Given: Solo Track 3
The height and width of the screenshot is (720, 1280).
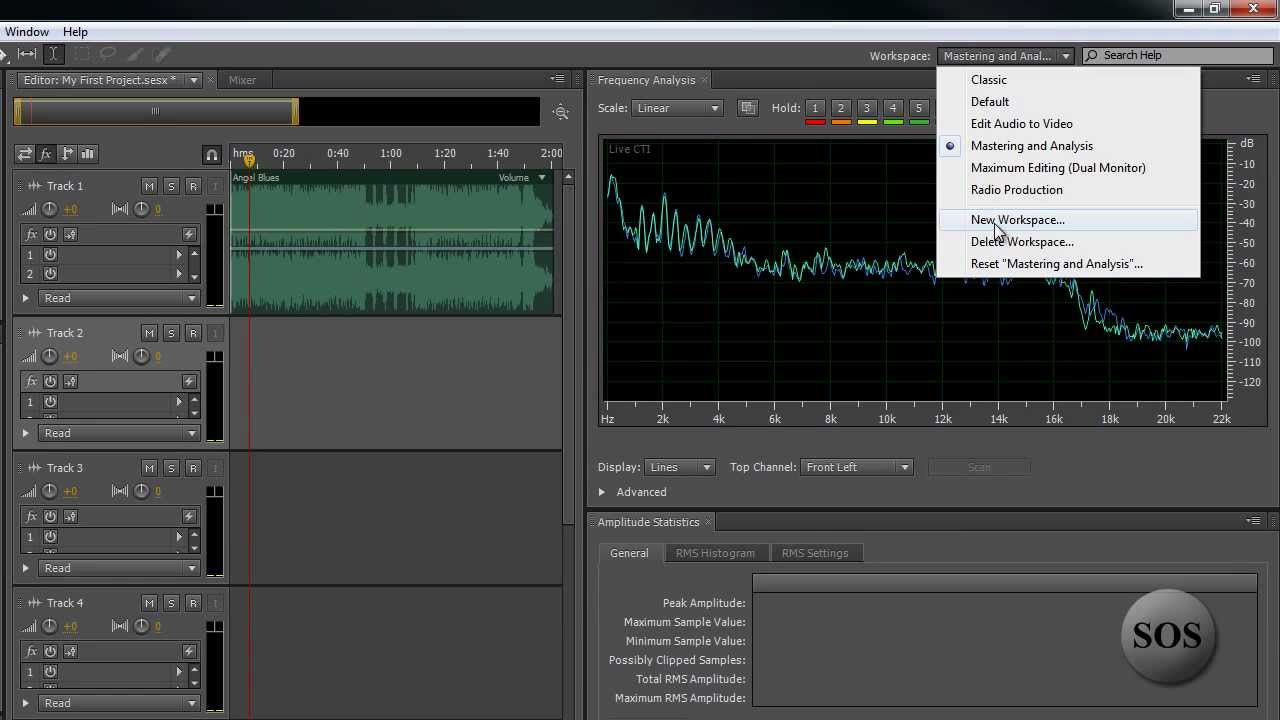Looking at the screenshot, I should tap(171, 468).
